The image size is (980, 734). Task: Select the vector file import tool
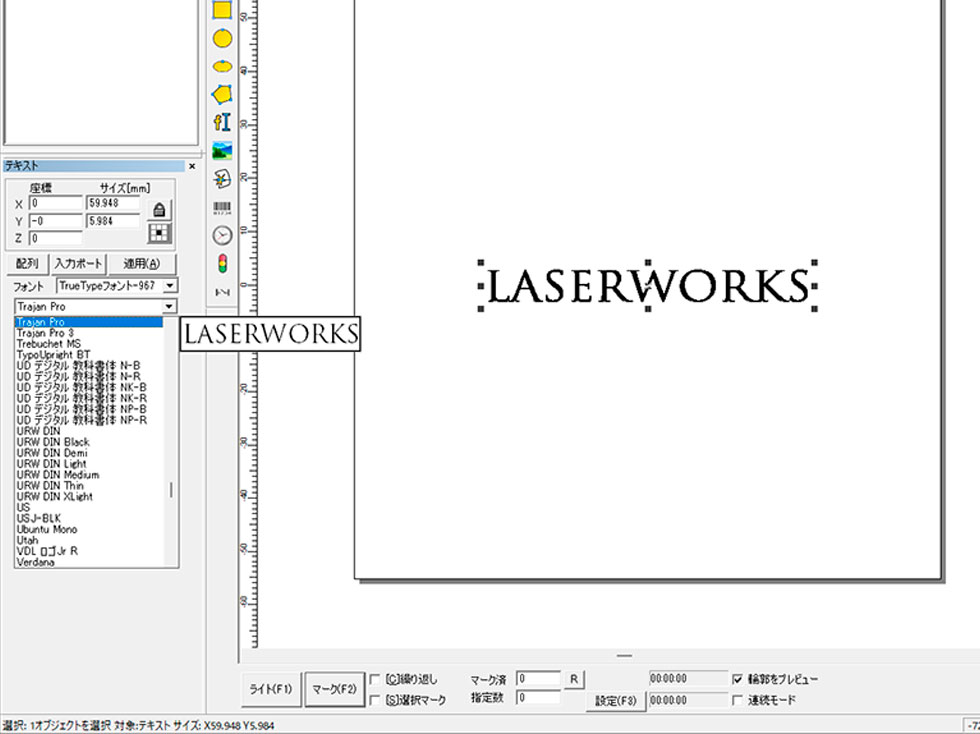point(222,179)
